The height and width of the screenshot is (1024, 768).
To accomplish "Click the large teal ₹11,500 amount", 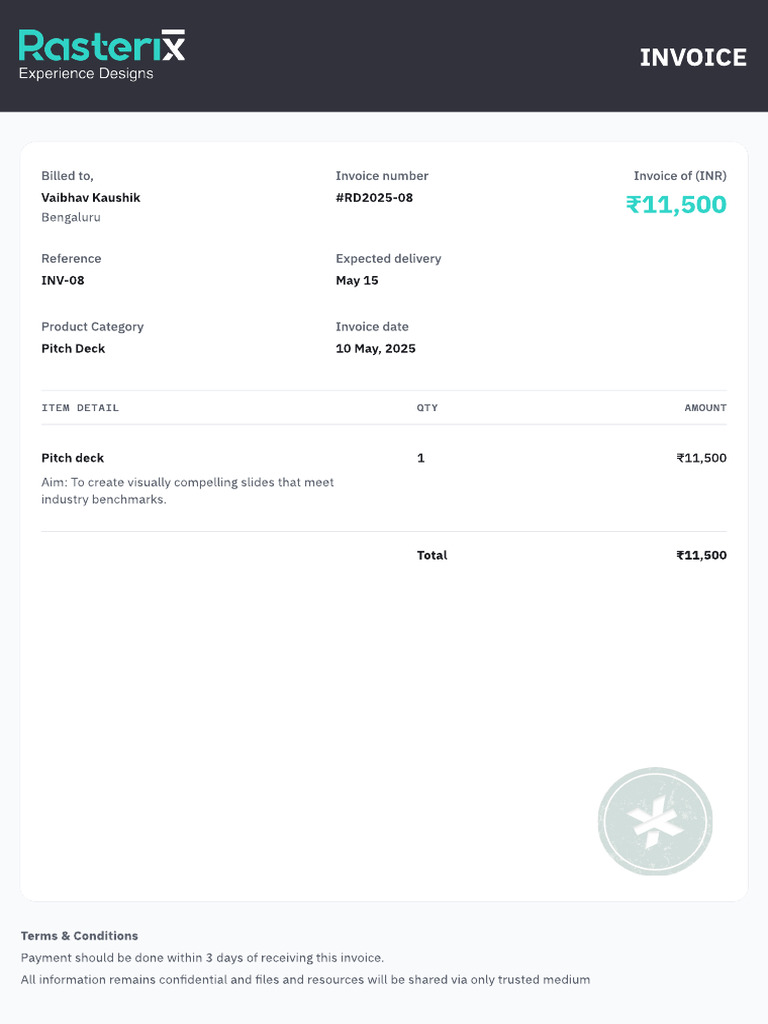I will [676, 205].
